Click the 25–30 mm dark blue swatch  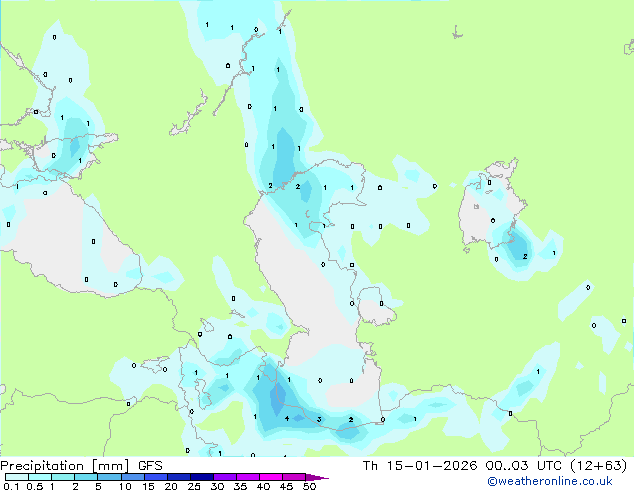coord(202,477)
